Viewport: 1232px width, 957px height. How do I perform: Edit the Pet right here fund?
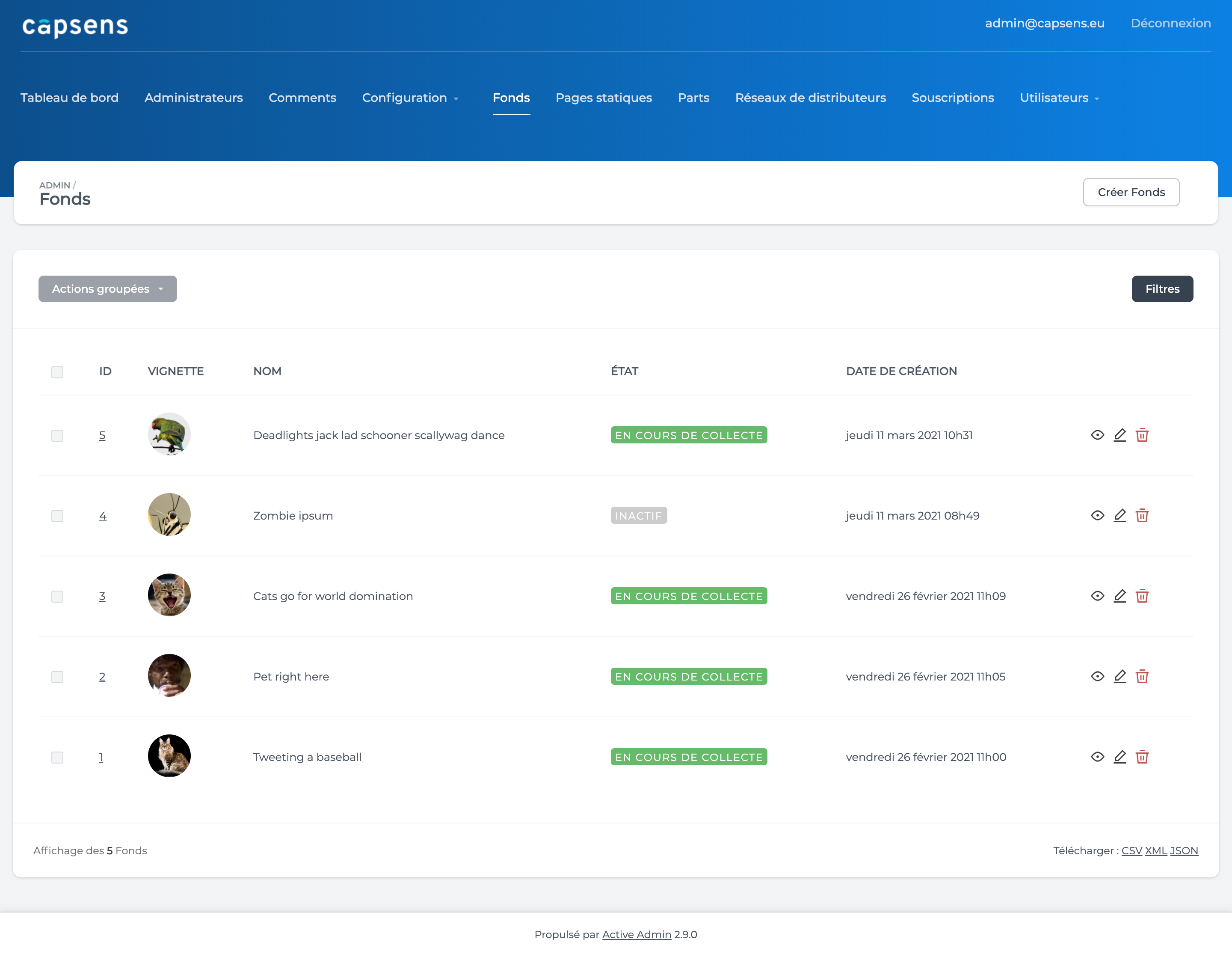click(x=1120, y=676)
